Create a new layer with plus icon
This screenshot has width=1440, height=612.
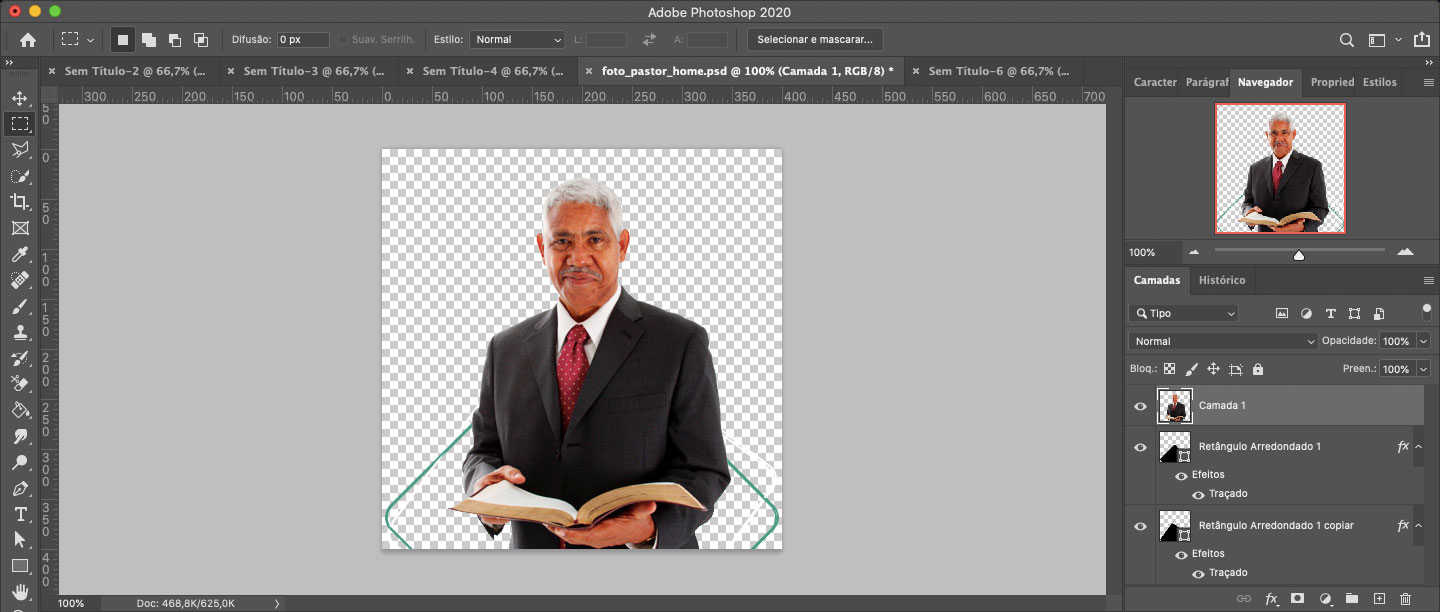(x=1379, y=598)
